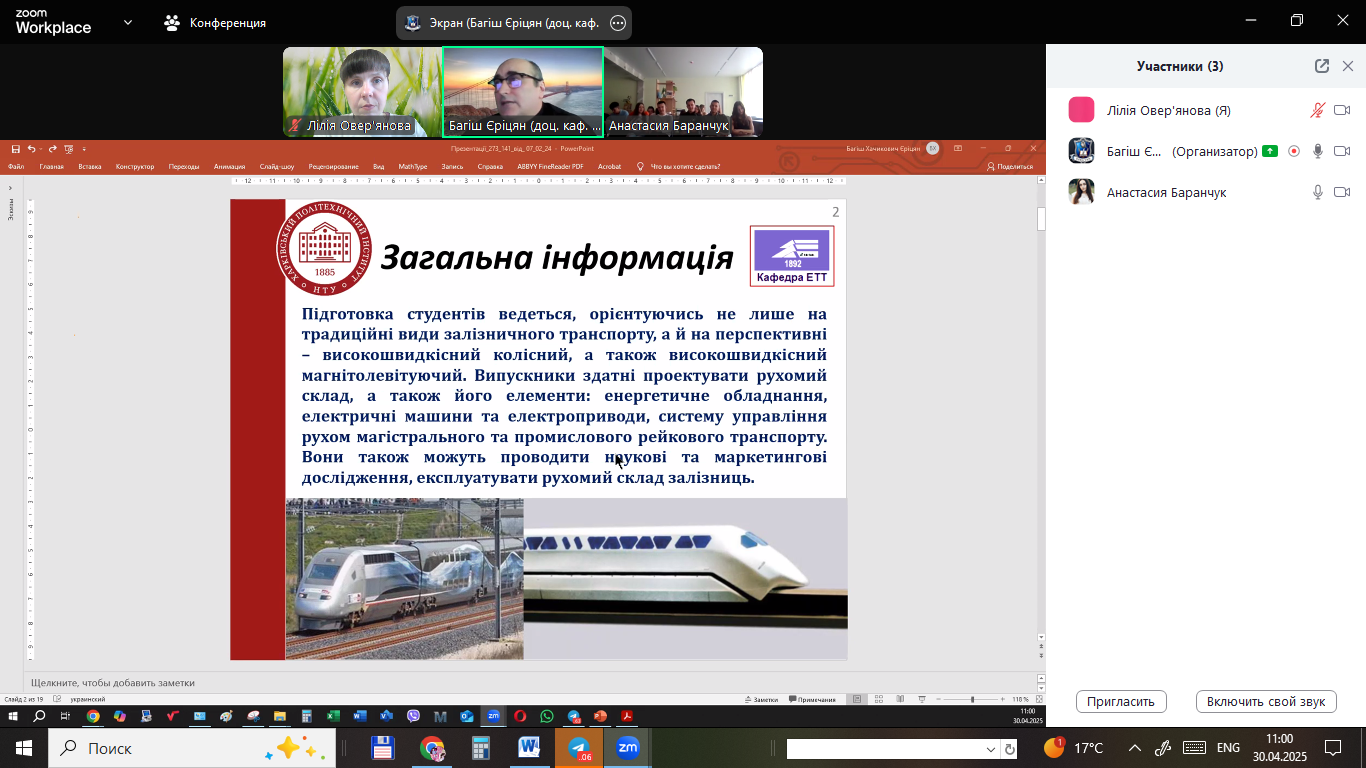Screen dimensions: 1366x768
Task: Switch to slide sorter view in the PowerPoint status bar
Action: pos(879,699)
